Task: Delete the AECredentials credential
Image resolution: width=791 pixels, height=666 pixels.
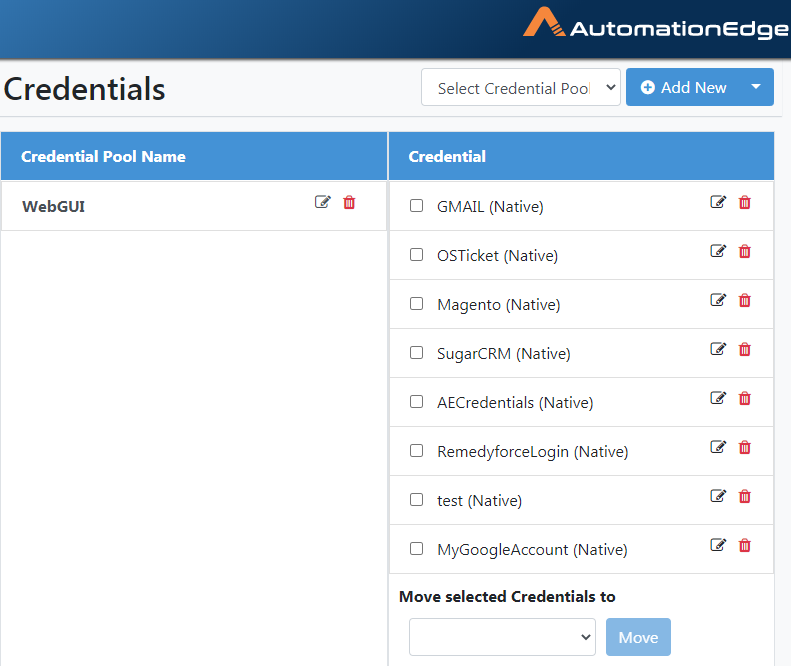Action: click(745, 398)
